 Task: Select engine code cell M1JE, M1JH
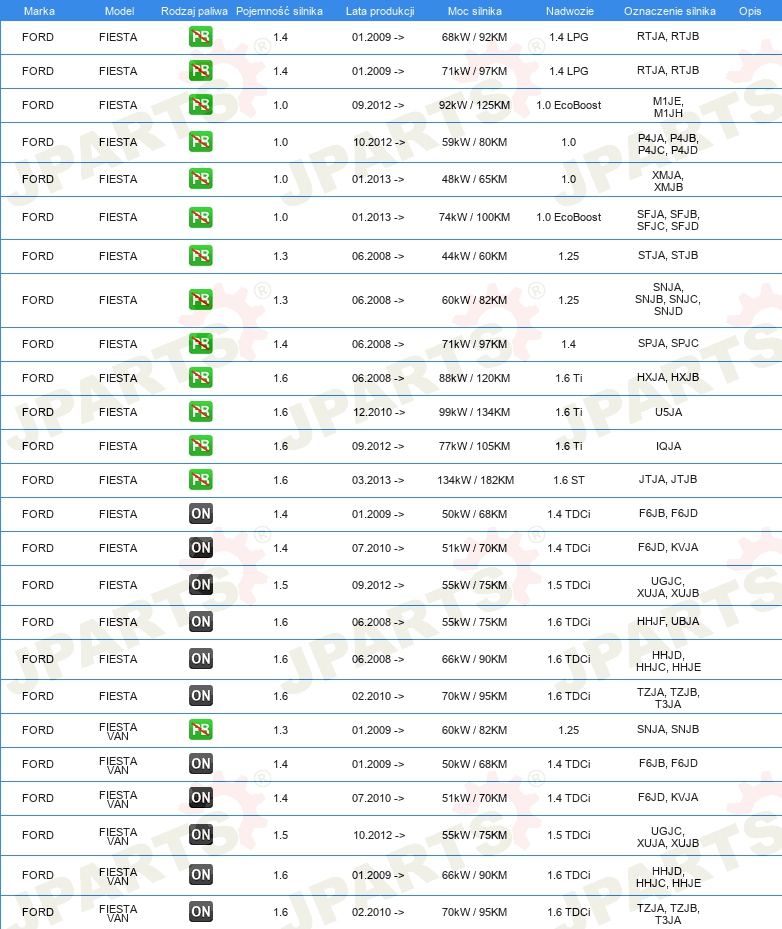668,107
